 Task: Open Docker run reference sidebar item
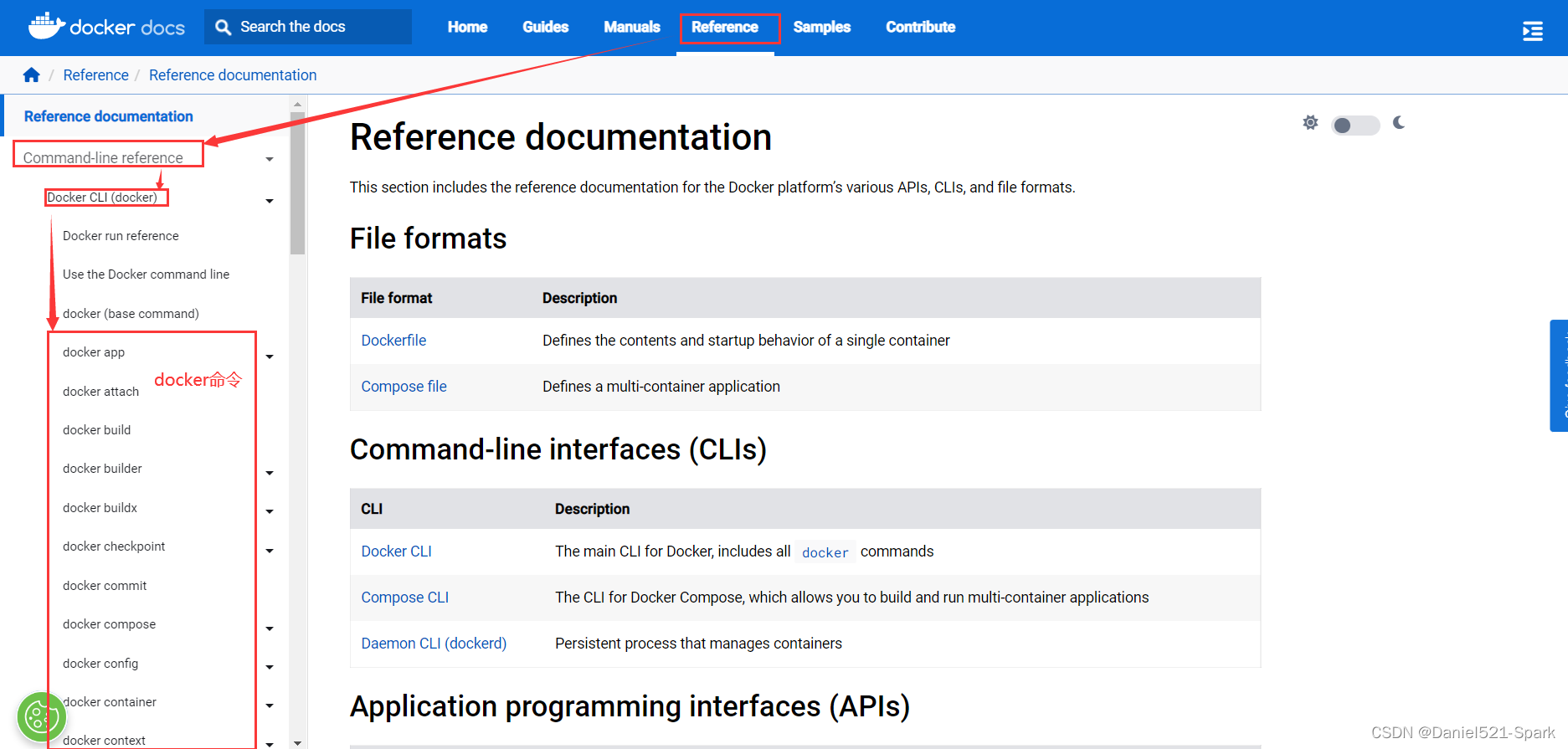(121, 236)
